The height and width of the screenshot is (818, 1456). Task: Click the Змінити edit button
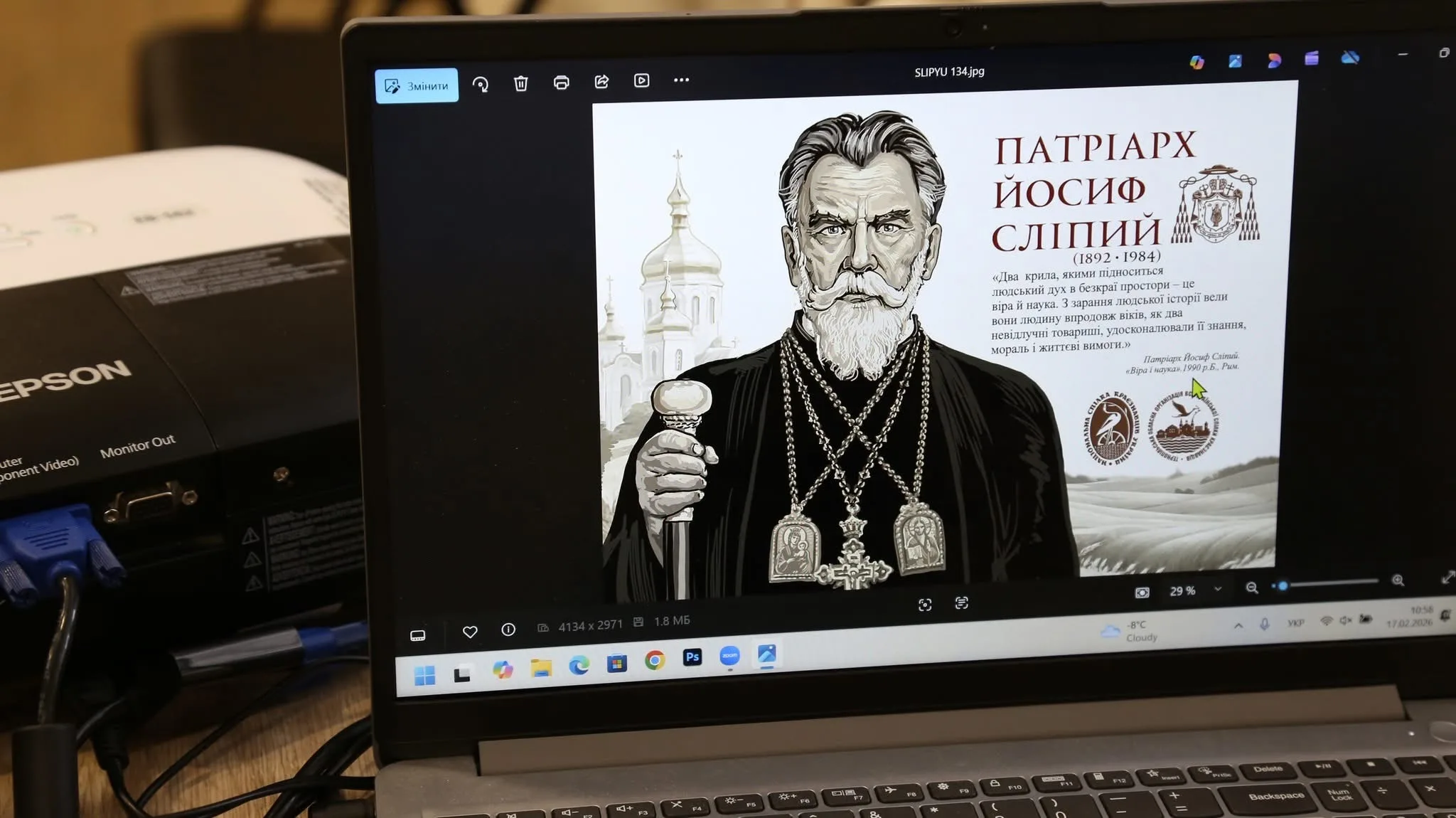[417, 86]
